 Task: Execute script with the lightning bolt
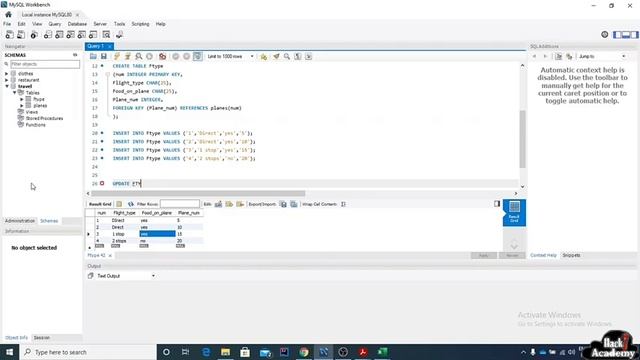[x=117, y=56]
